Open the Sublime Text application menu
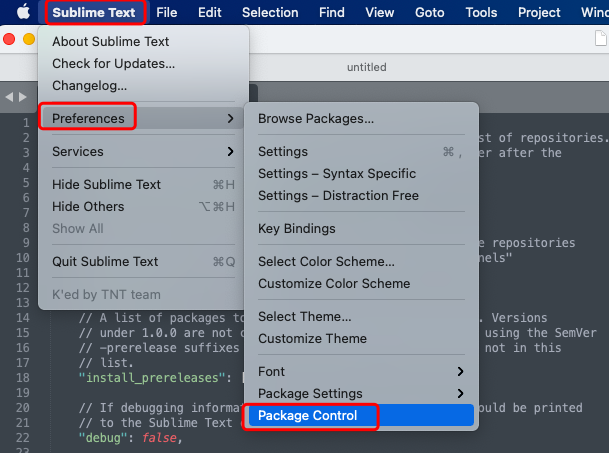The width and height of the screenshot is (609, 453). click(94, 12)
